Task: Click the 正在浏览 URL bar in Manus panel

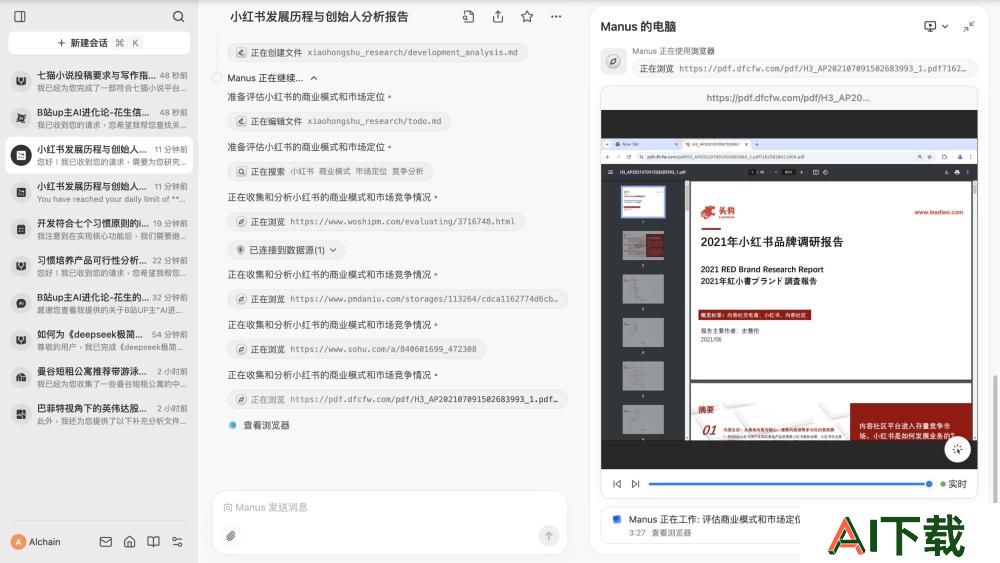Action: 804,68
